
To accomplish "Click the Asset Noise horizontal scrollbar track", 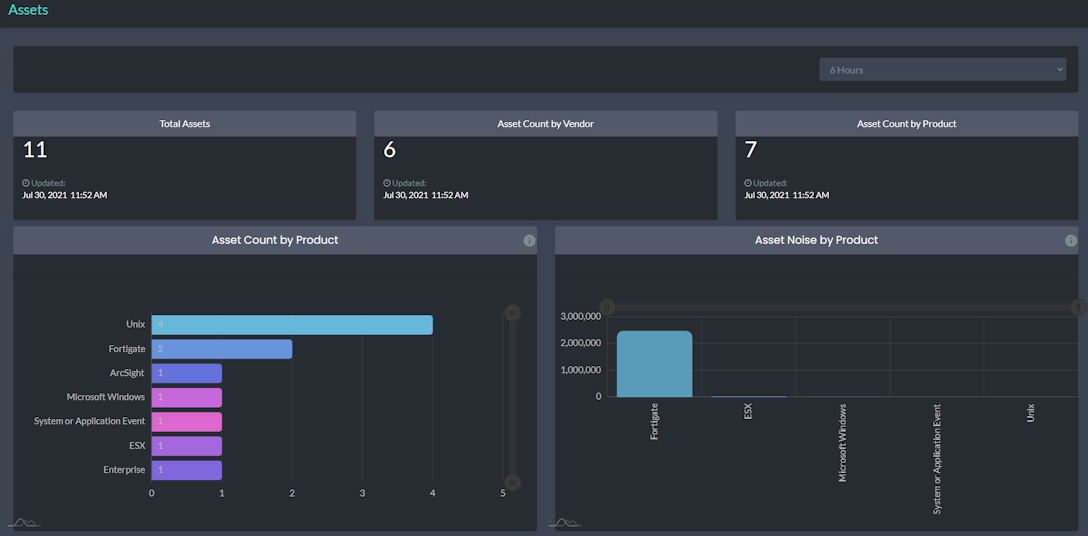I will 842,307.
